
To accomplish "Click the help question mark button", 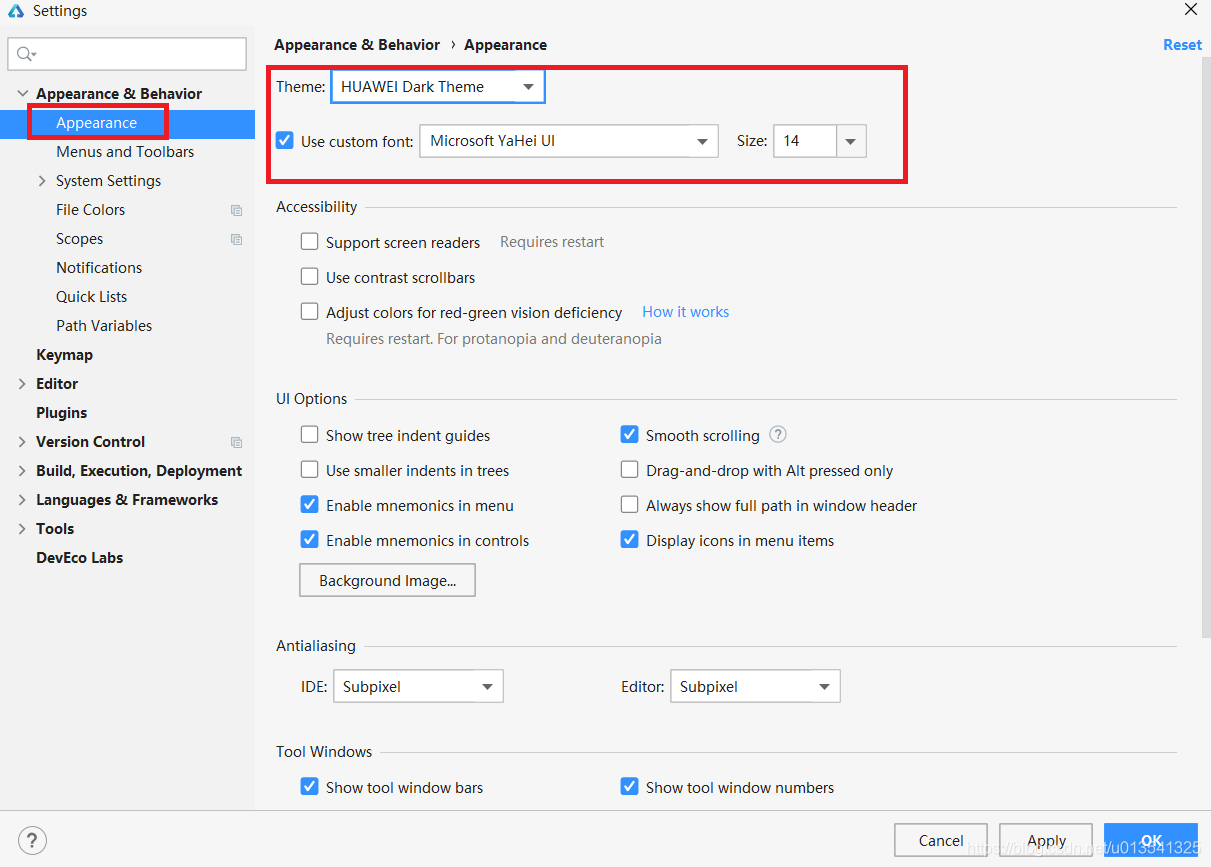I will point(32,840).
